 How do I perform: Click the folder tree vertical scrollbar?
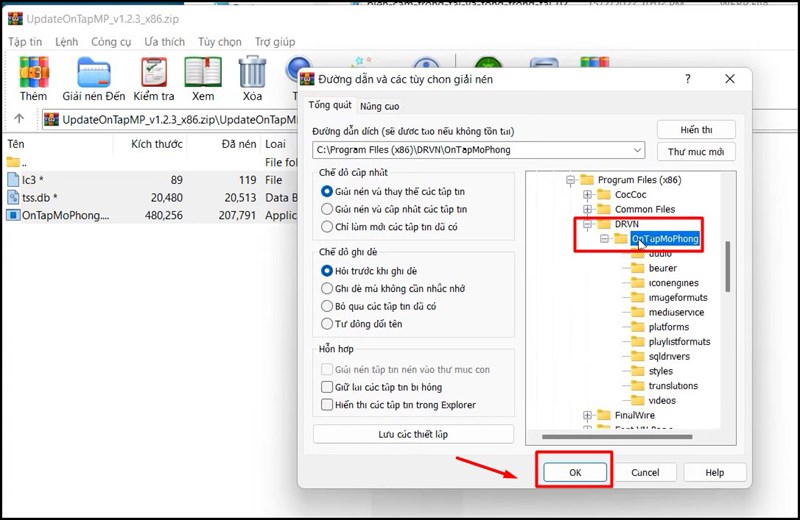pos(727,265)
